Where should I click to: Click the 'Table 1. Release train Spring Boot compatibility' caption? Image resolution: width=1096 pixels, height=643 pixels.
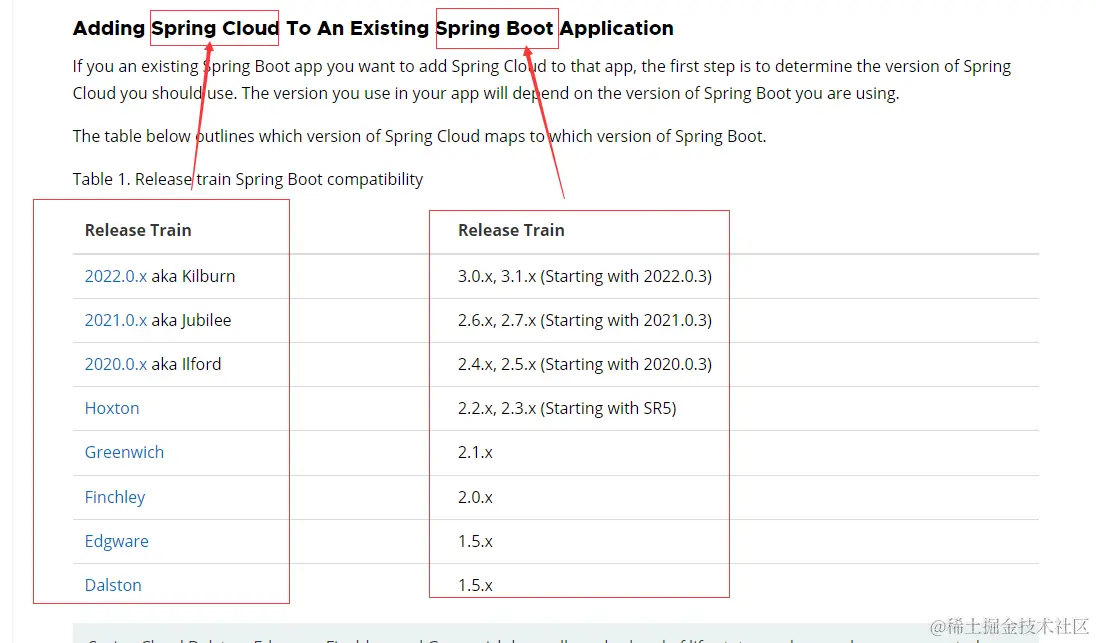(x=247, y=179)
